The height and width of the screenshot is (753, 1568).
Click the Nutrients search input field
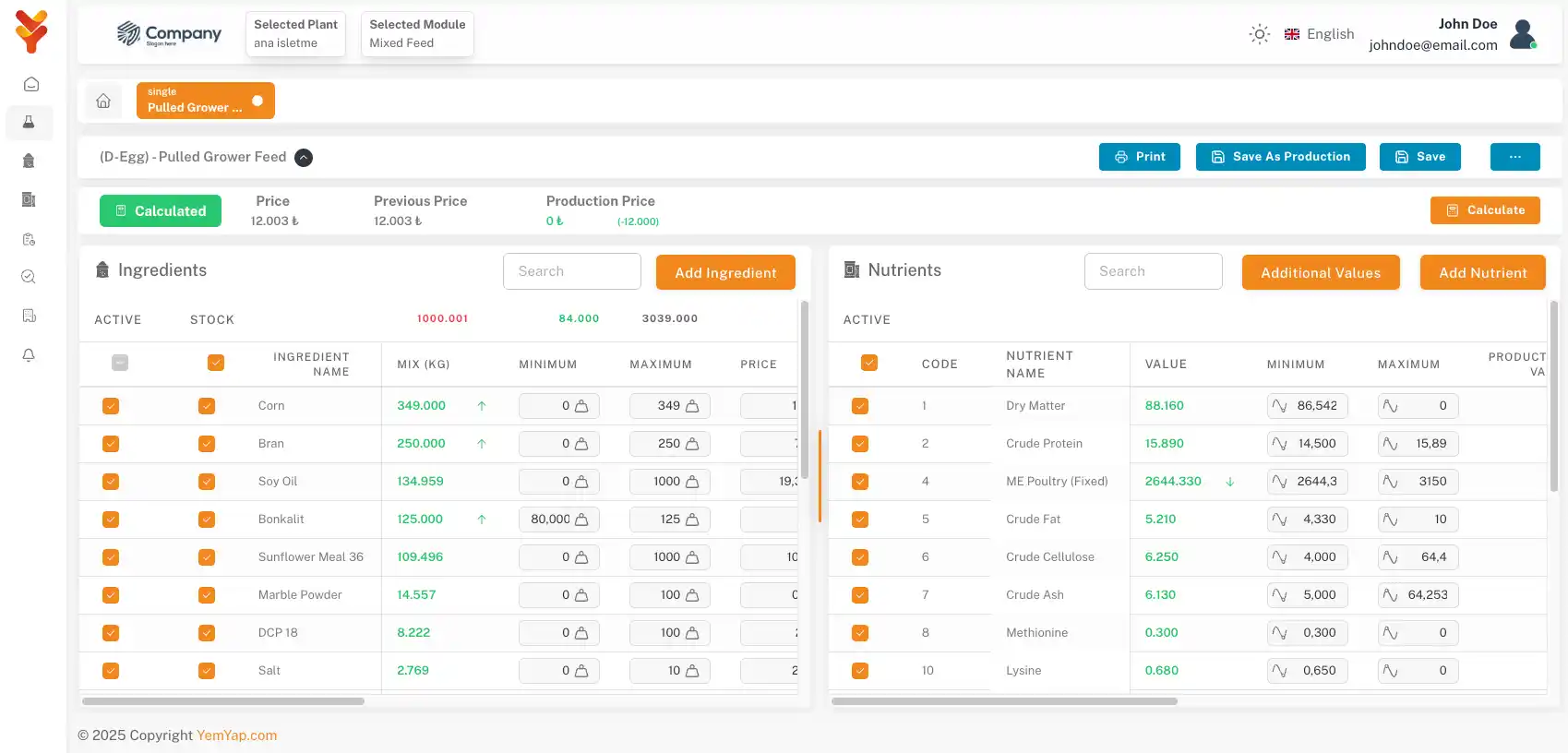(x=1153, y=271)
